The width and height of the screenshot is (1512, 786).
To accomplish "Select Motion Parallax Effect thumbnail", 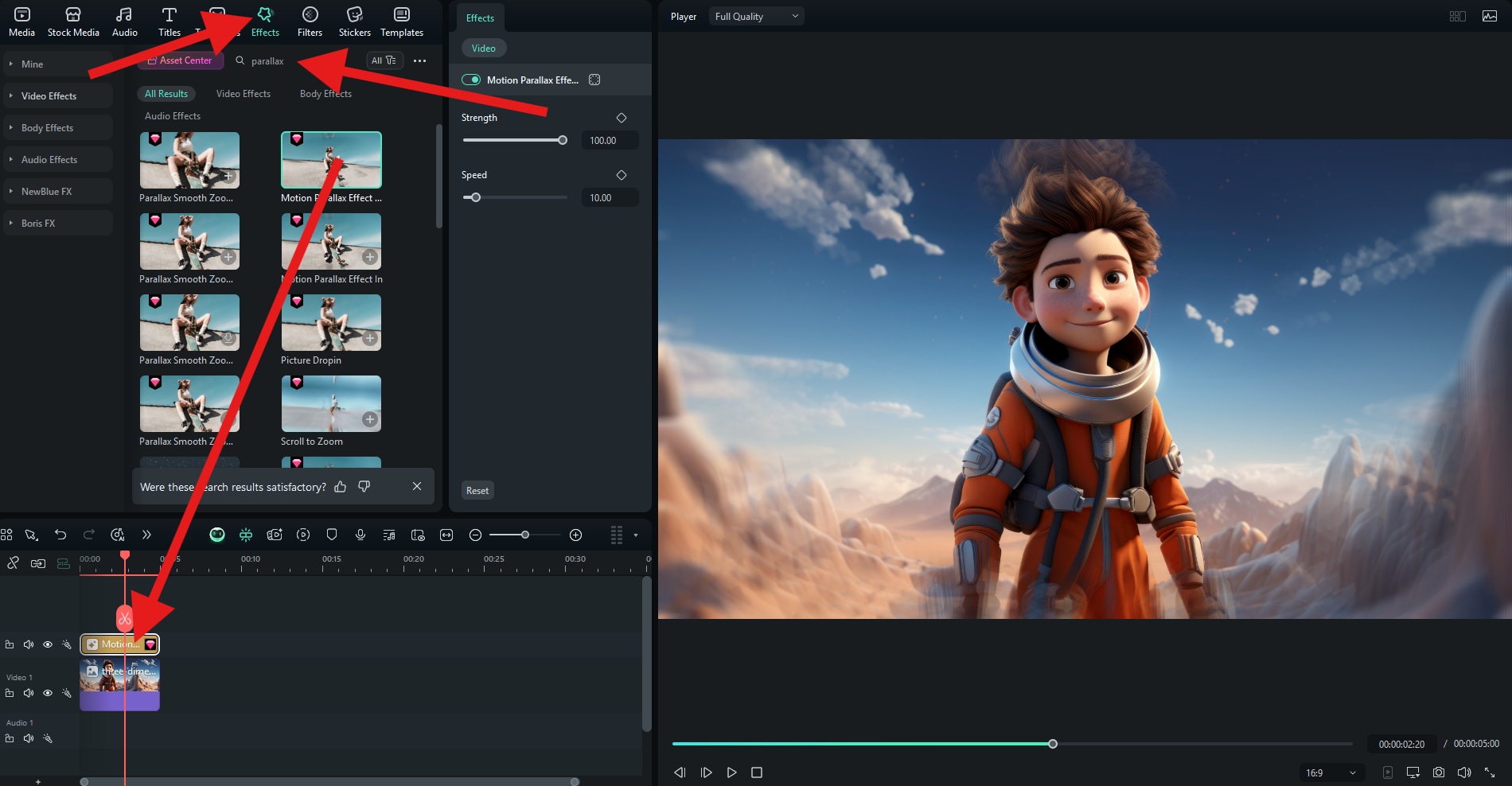I will (331, 160).
